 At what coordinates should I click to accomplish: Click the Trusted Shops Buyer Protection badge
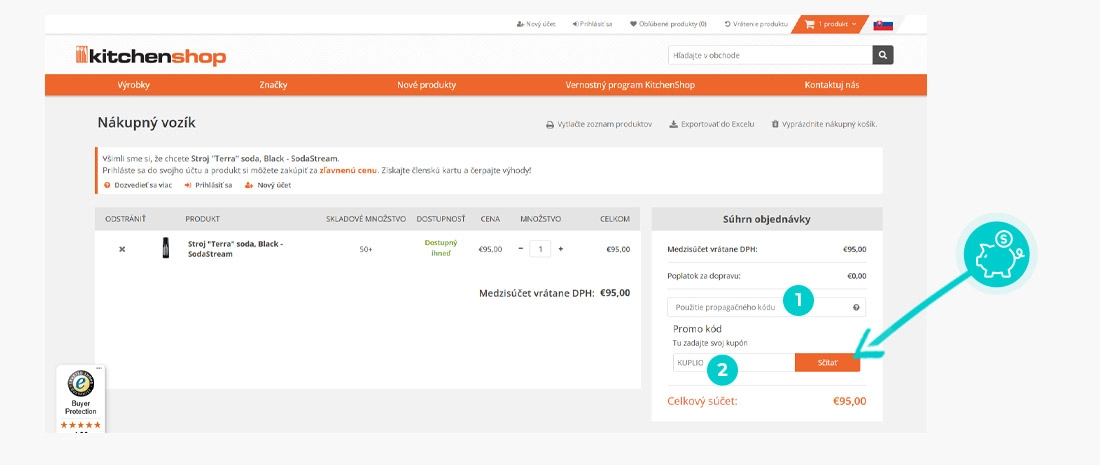tap(81, 398)
